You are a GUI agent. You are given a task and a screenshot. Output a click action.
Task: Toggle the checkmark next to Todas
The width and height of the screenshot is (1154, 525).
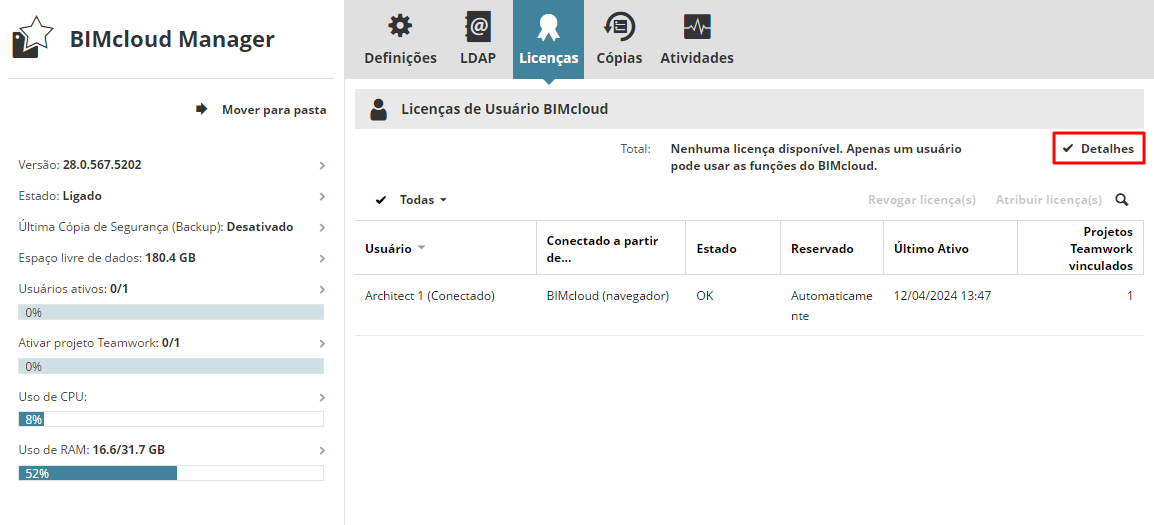point(380,200)
